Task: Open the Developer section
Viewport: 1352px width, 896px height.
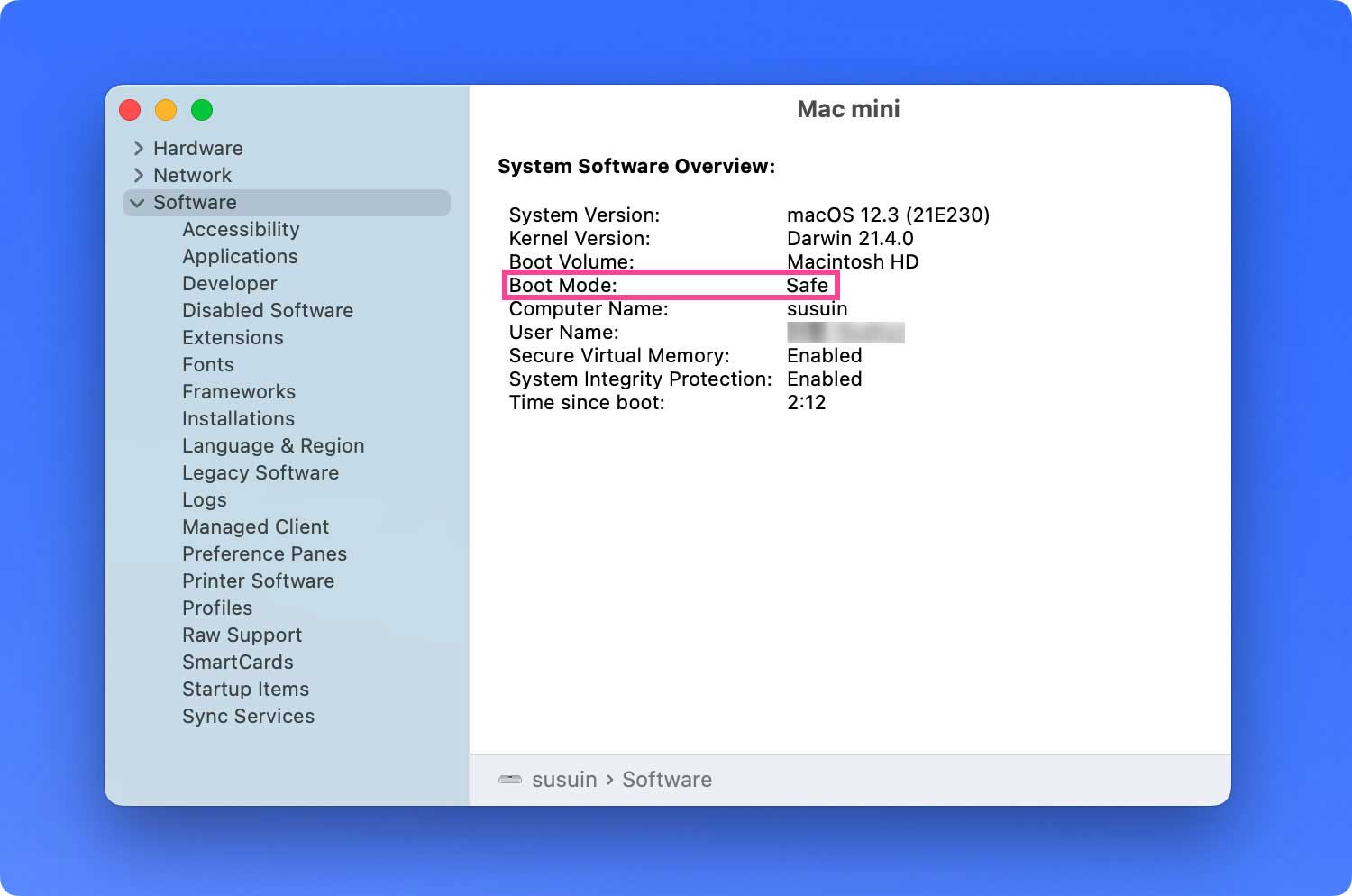Action: pyautogui.click(x=230, y=284)
